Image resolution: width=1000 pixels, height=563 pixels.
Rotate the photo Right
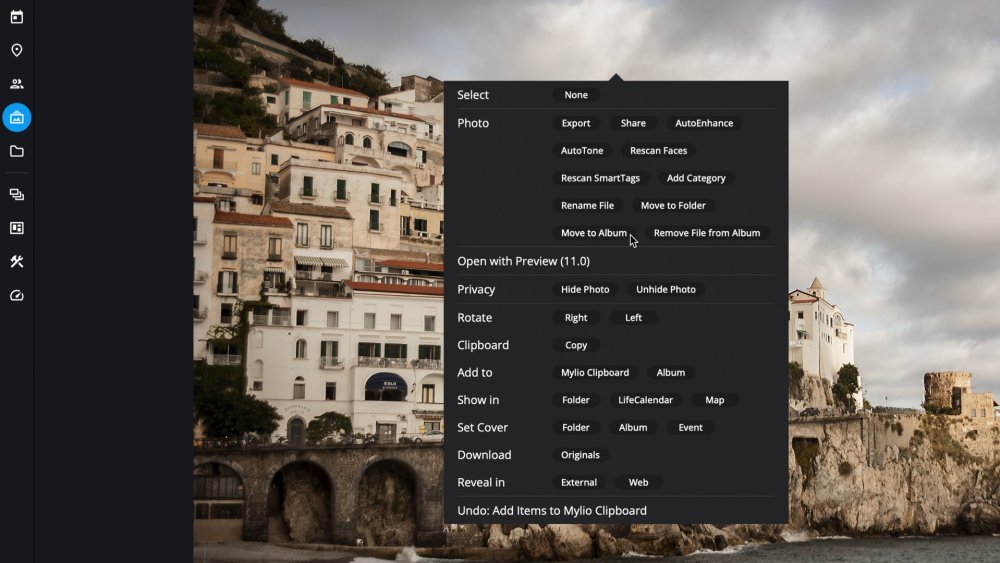click(x=576, y=318)
